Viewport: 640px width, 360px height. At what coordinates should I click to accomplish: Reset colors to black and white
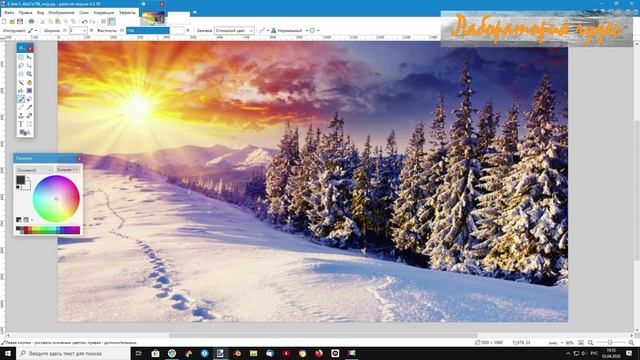click(18, 187)
